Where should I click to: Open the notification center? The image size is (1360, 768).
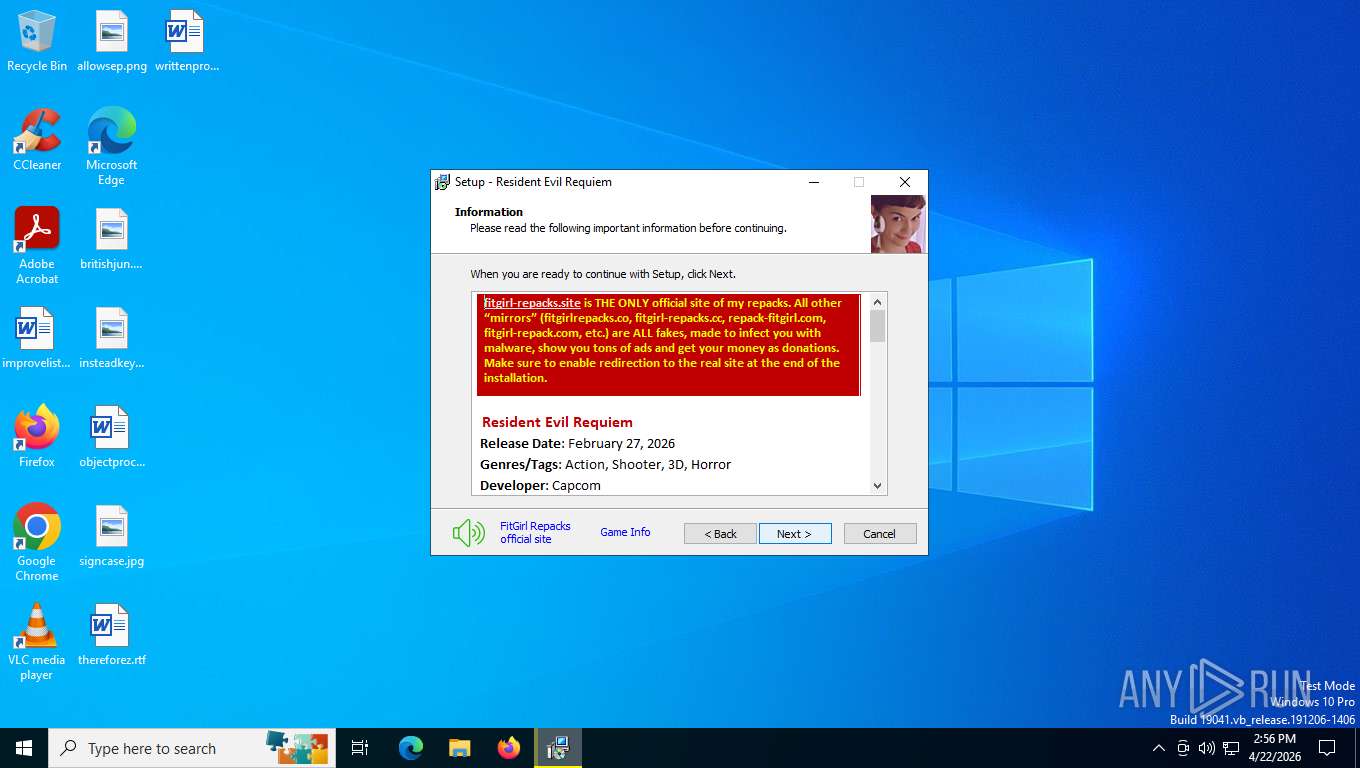tap(1327, 748)
